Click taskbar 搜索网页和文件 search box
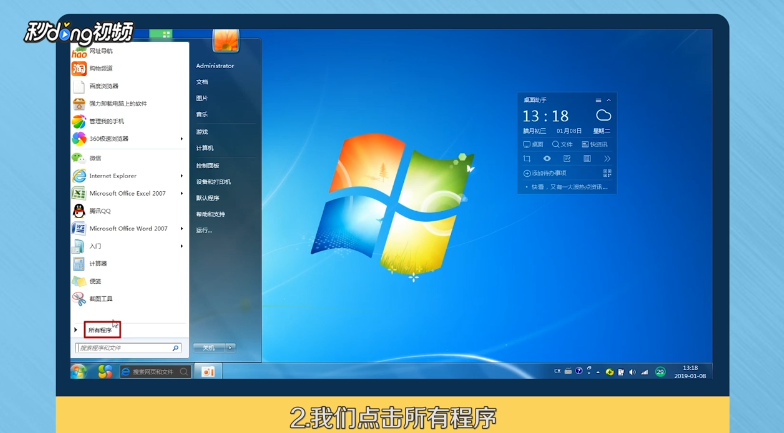Image resolution: width=784 pixels, height=433 pixels. coord(156,372)
